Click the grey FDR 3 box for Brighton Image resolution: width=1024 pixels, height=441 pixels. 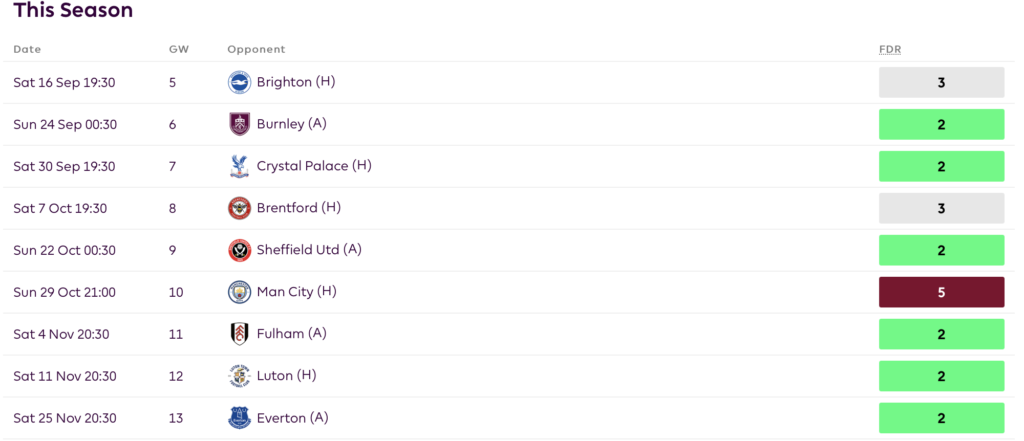coord(941,82)
